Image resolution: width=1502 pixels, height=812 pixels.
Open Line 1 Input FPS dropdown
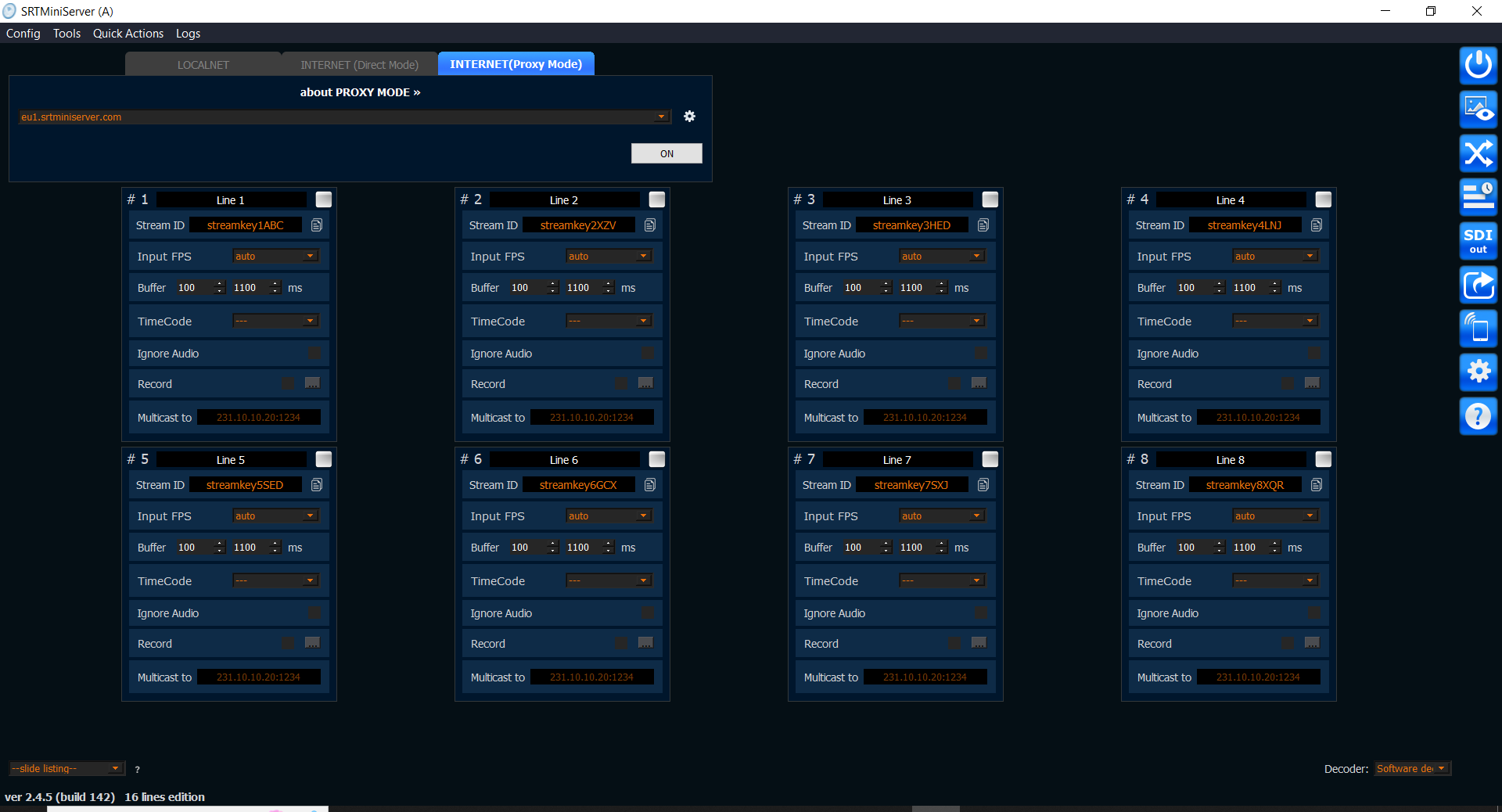coord(275,256)
